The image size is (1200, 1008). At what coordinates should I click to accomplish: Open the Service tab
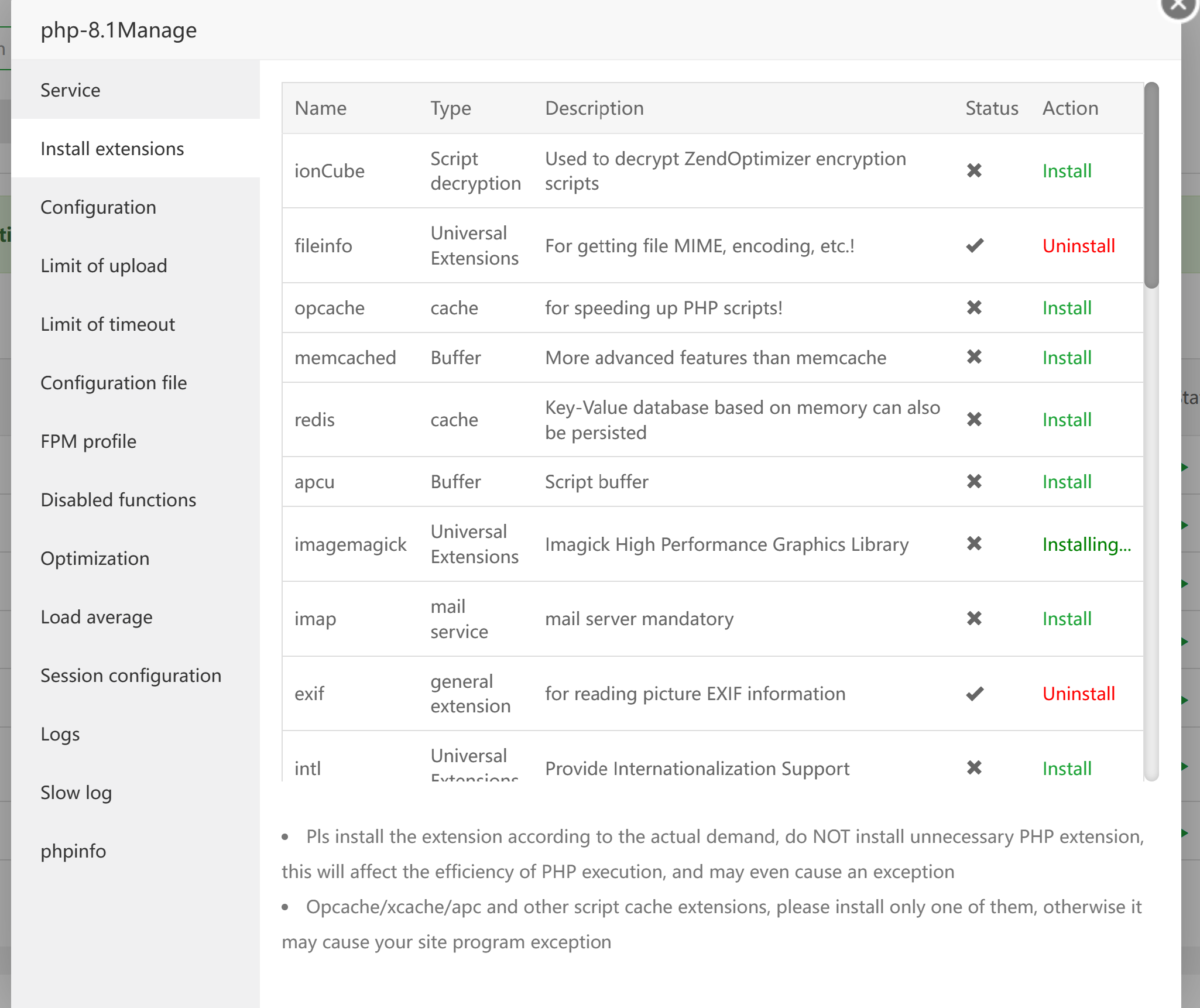click(x=70, y=90)
